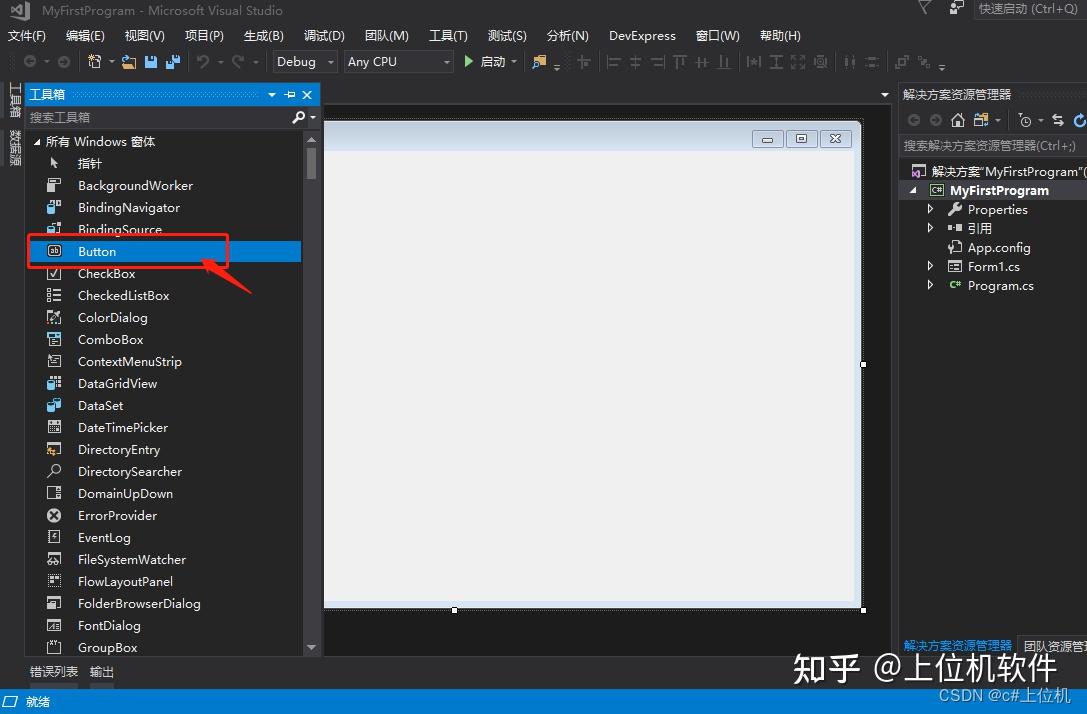This screenshot has height=714, width=1087.
Task: Click the Bring to Front icon
Action: 901,62
